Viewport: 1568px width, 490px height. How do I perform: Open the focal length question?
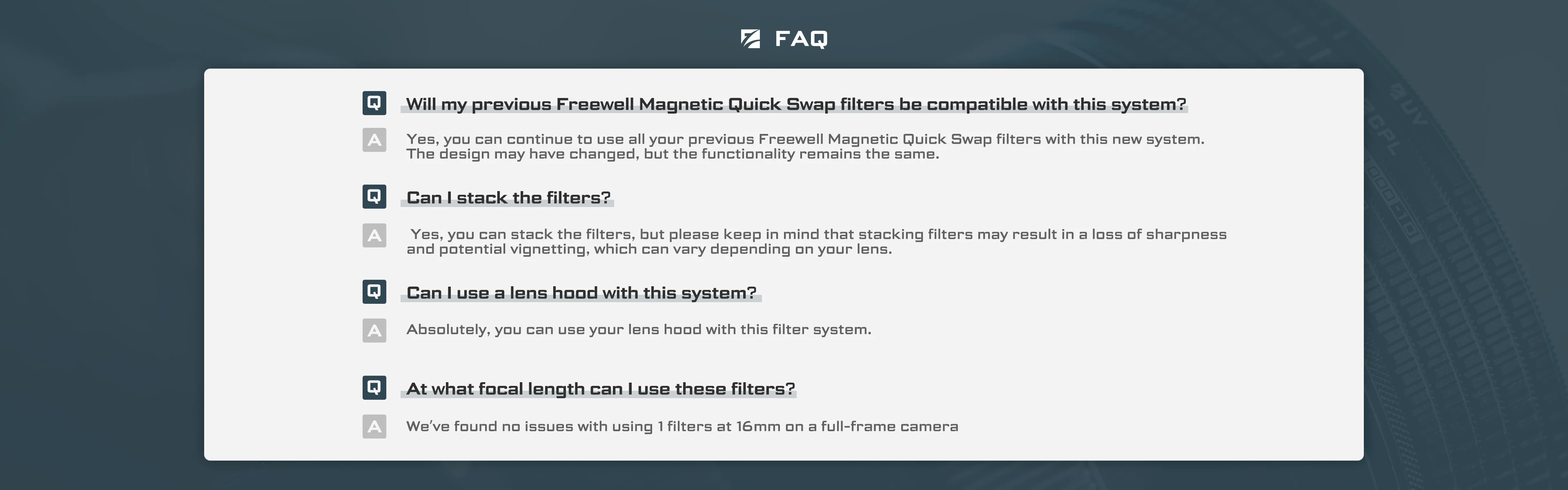601,389
